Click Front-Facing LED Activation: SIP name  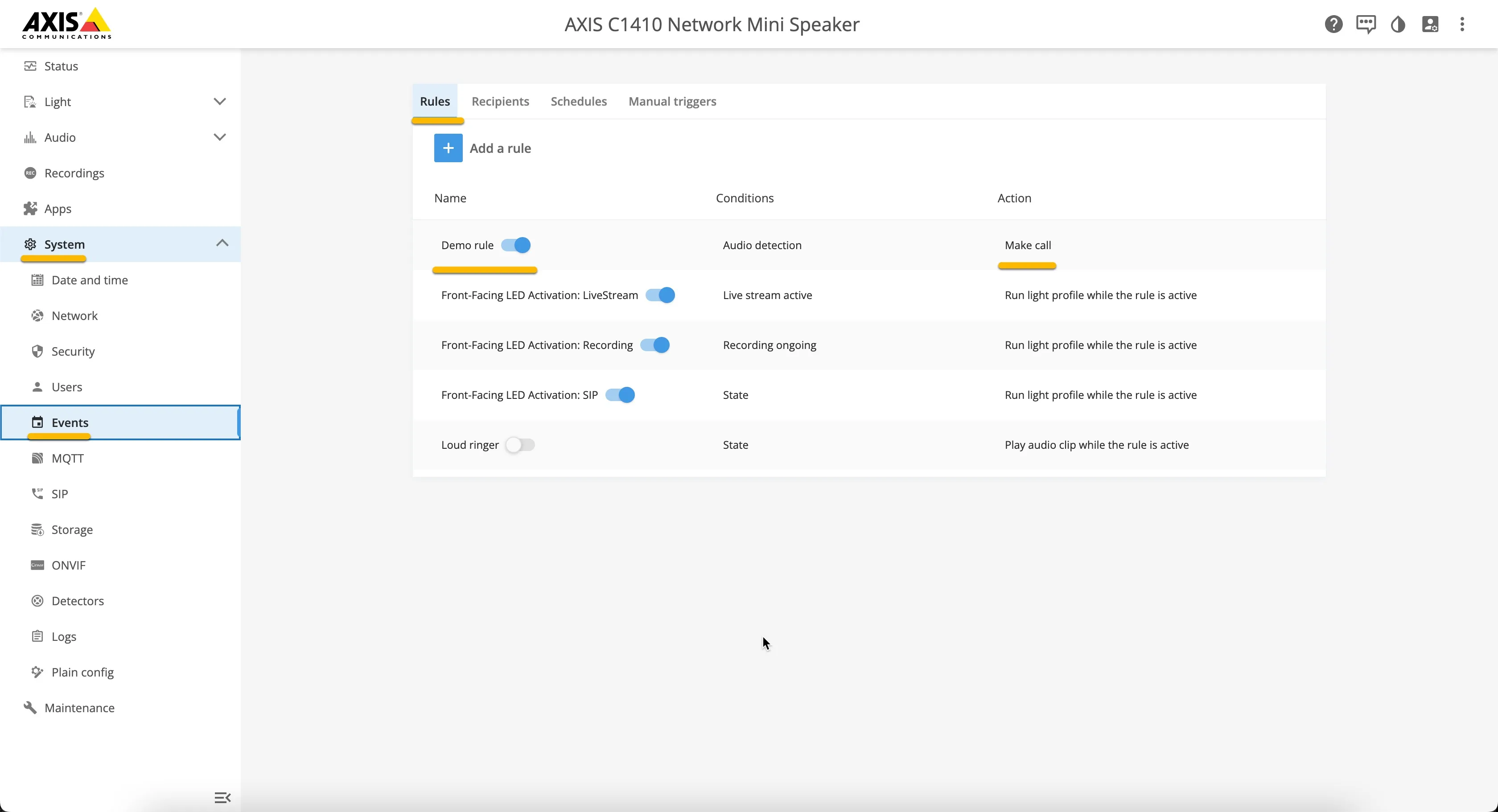click(519, 395)
